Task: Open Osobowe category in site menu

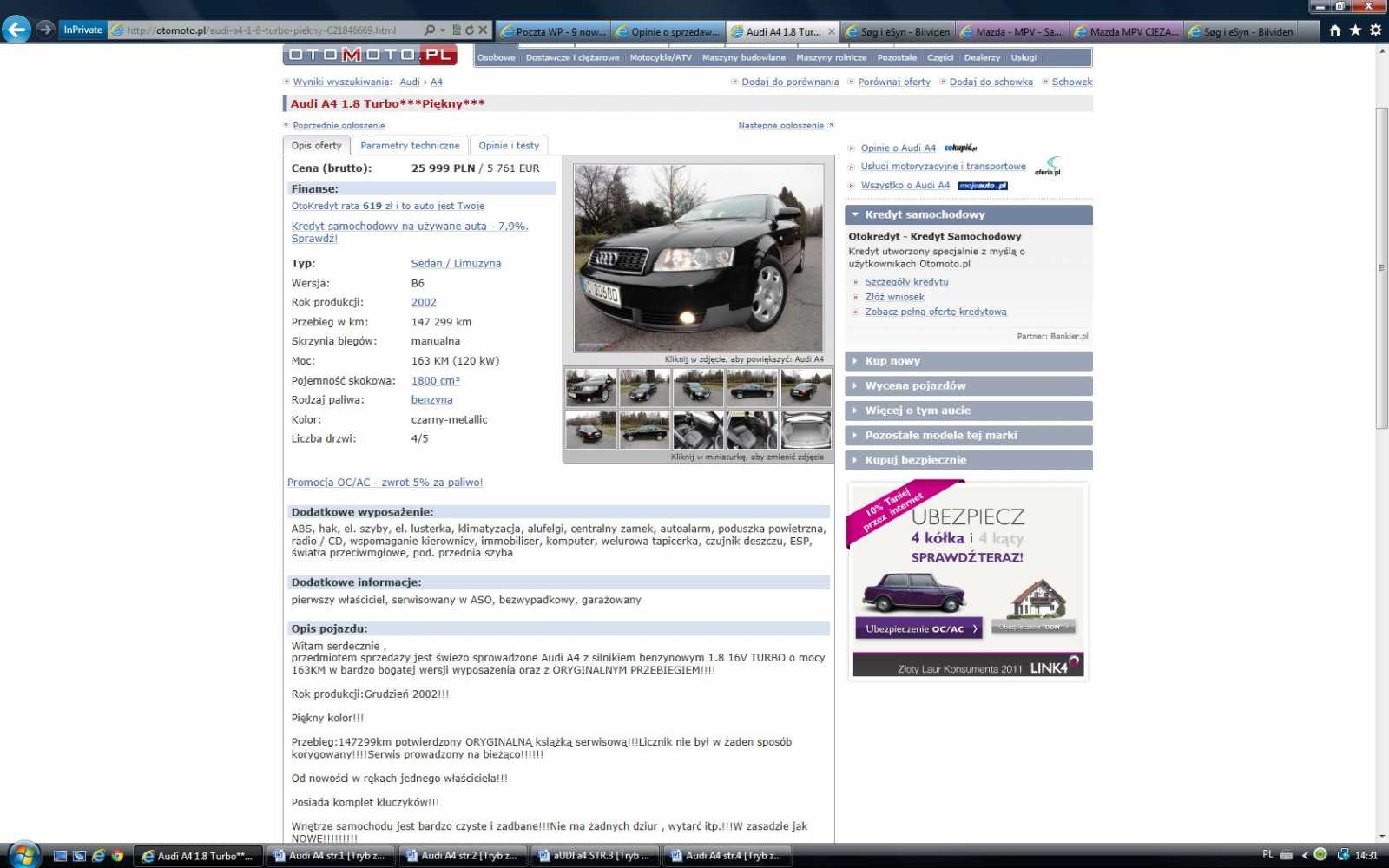Action: 497,57
